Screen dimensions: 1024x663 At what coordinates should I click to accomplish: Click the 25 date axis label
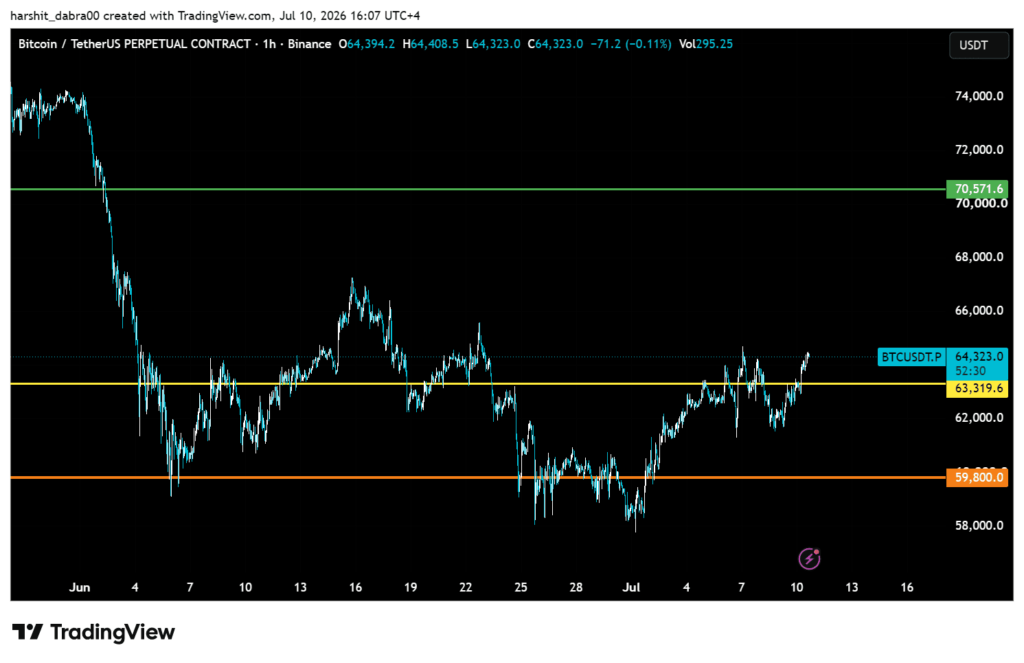[520, 587]
